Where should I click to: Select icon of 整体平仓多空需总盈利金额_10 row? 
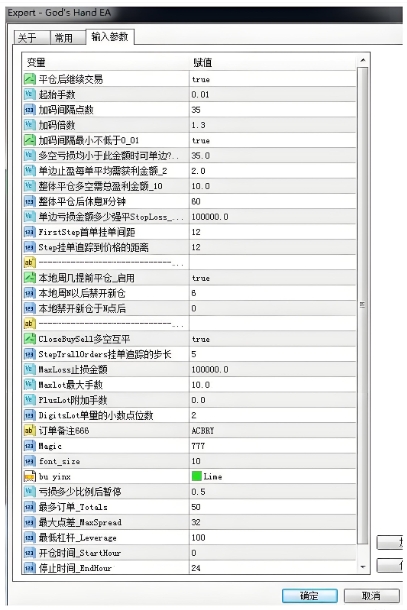30,186
